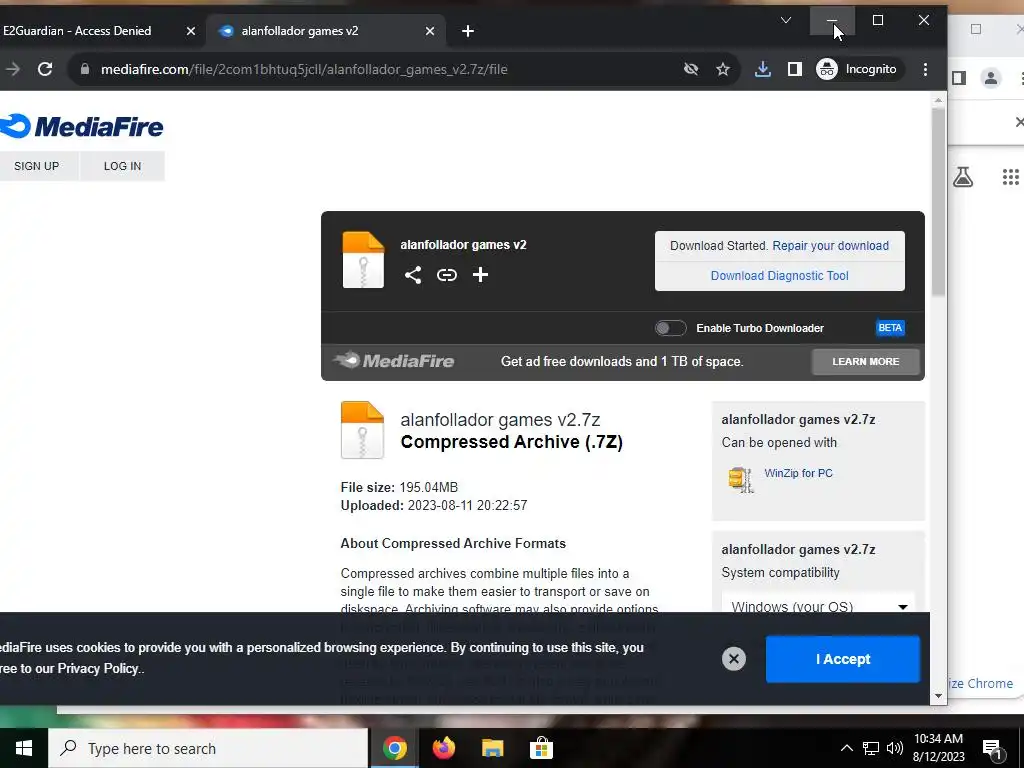Open the Chrome three-dot menu
This screenshot has height=768, width=1024.
coord(925,69)
